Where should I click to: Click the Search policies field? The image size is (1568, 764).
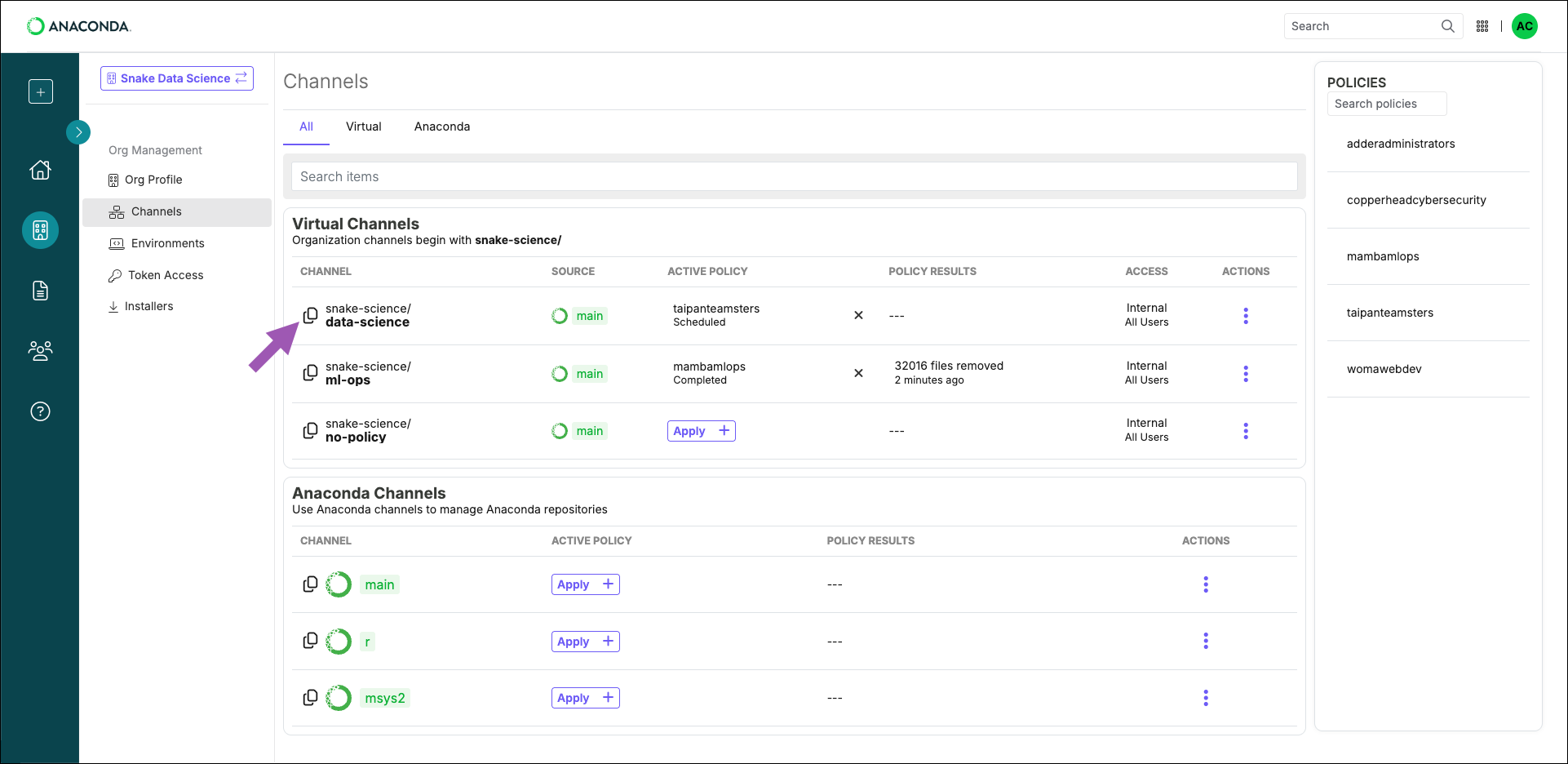pyautogui.click(x=1387, y=104)
